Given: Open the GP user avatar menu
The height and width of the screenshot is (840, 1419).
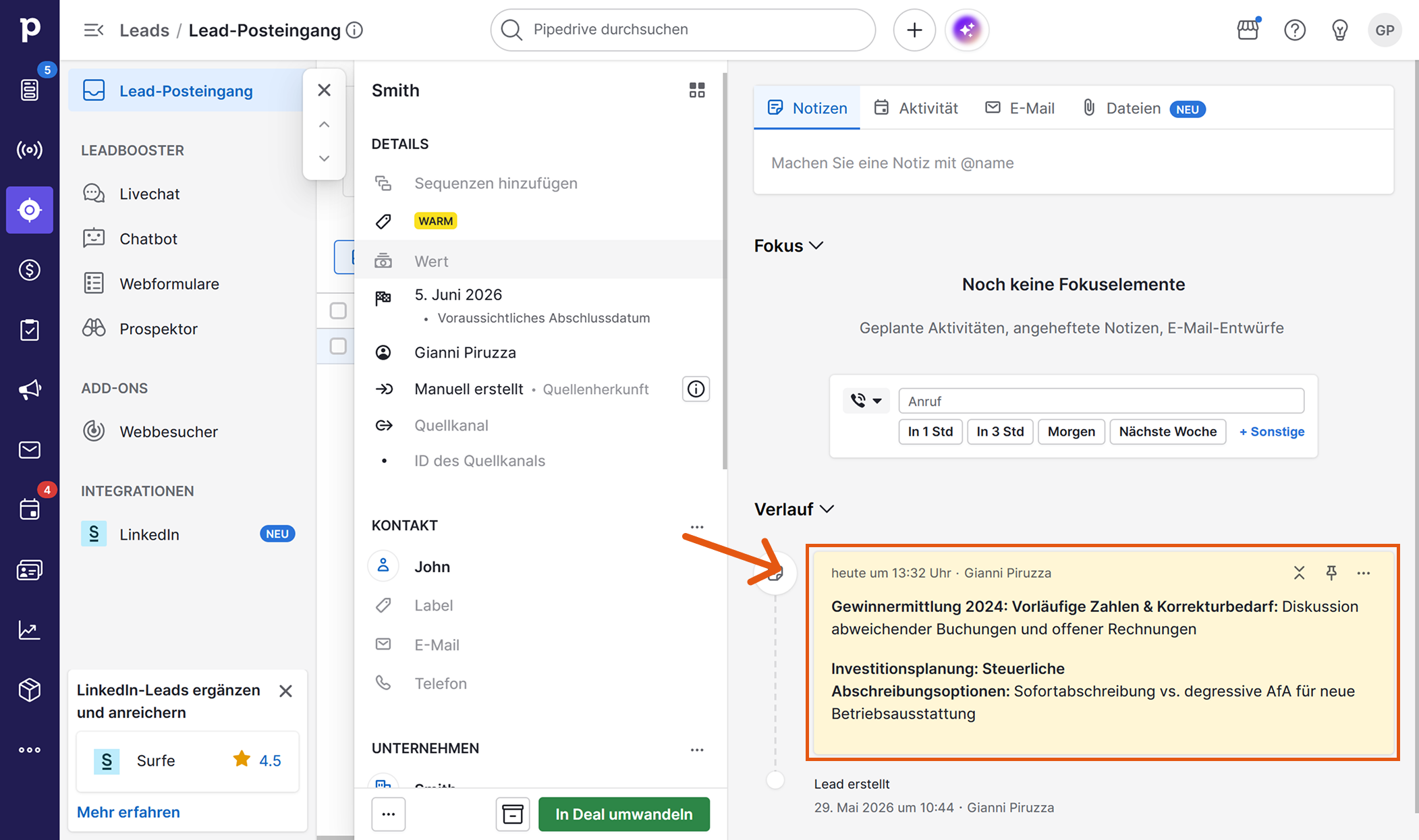Looking at the screenshot, I should 1385,30.
